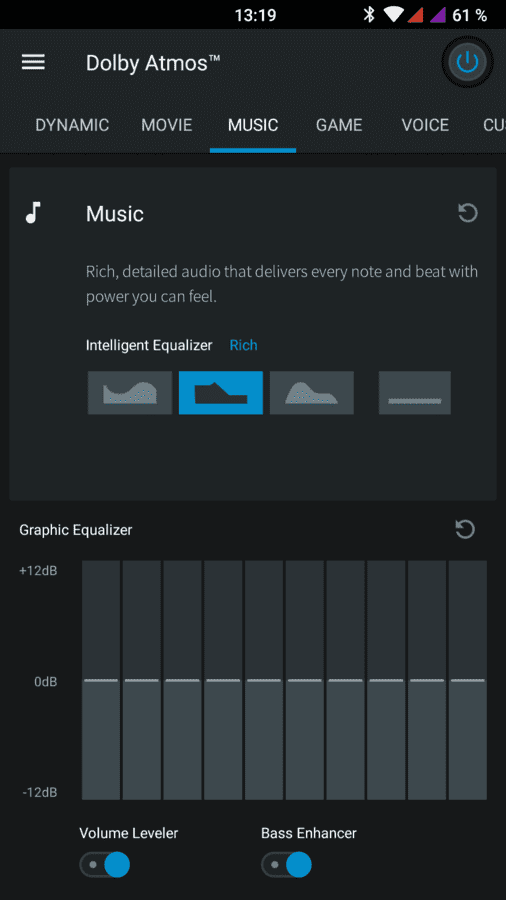Click the Intelligent Equalizer label
506x900 pixels.
click(149, 345)
